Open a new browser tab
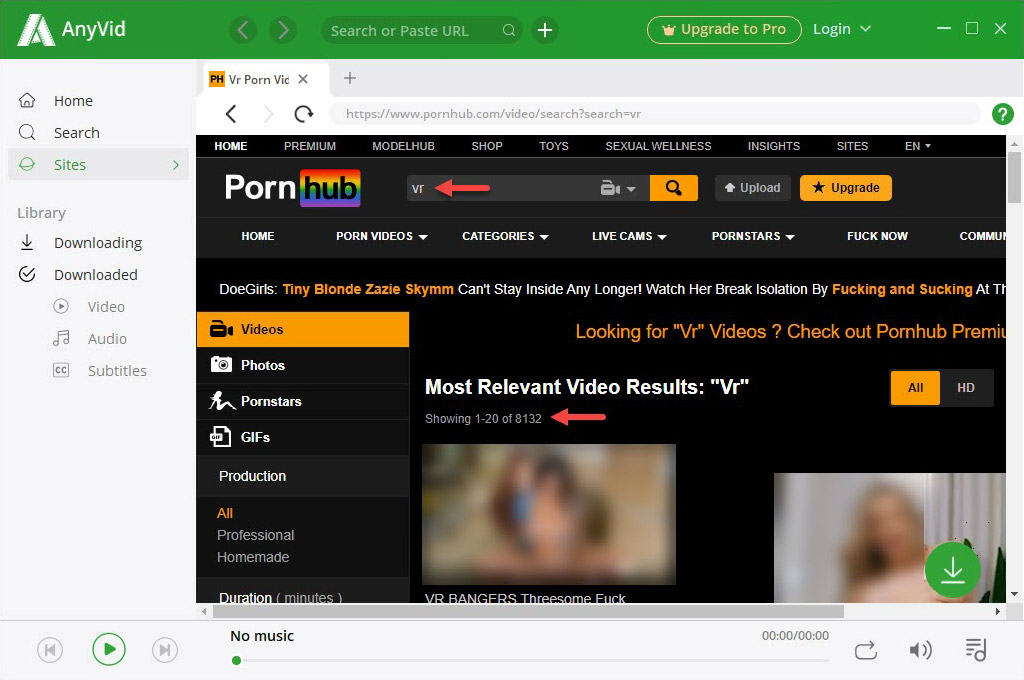This screenshot has height=680, width=1024. pyautogui.click(x=349, y=78)
